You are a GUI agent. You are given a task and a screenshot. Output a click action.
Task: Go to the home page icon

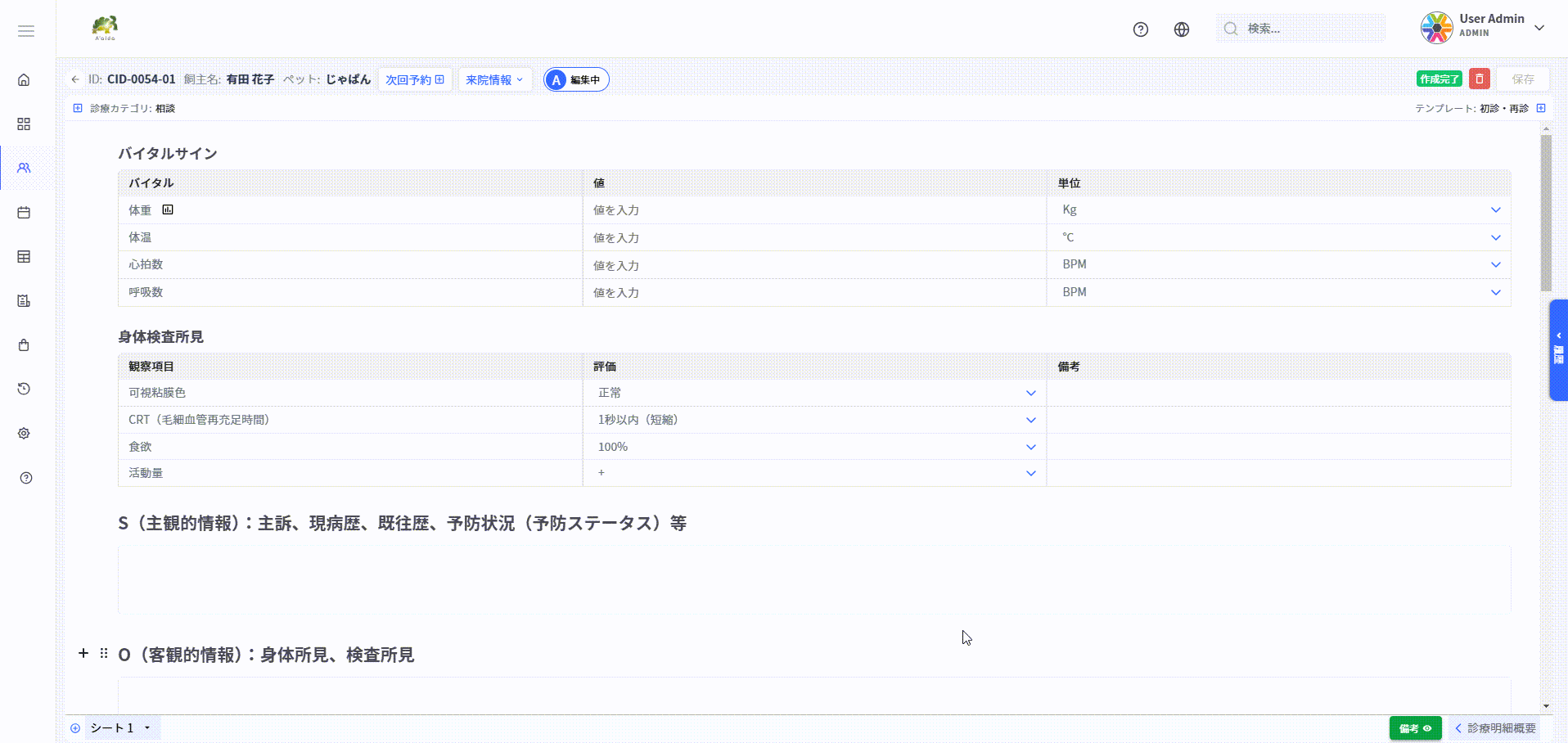24,79
